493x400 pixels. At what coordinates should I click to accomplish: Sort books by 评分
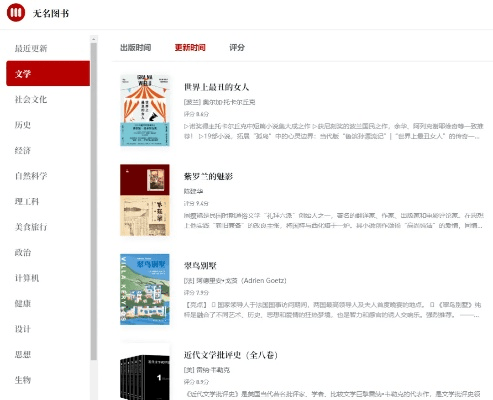pos(237,47)
